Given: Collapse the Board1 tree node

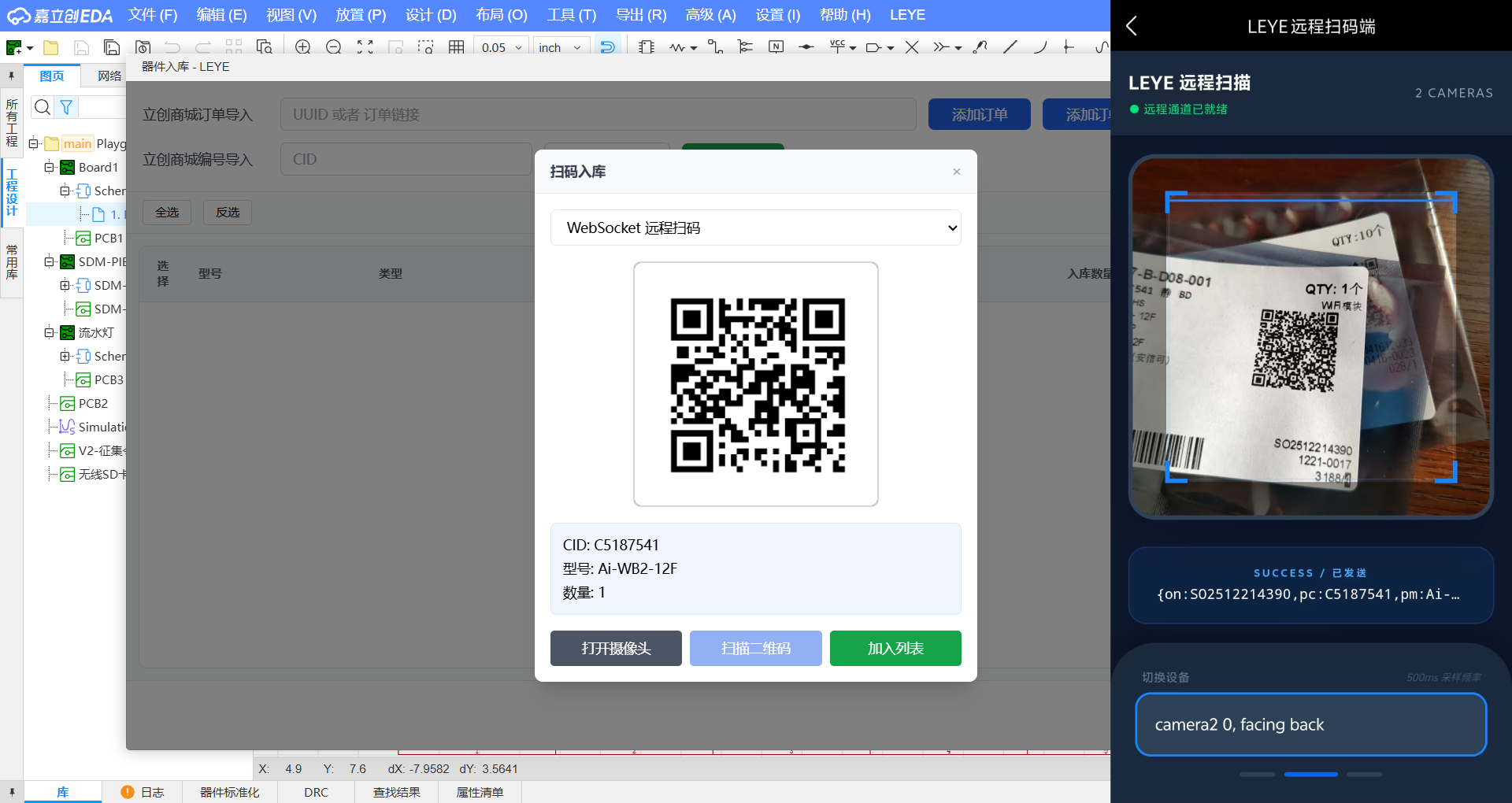Looking at the screenshot, I should 50,167.
